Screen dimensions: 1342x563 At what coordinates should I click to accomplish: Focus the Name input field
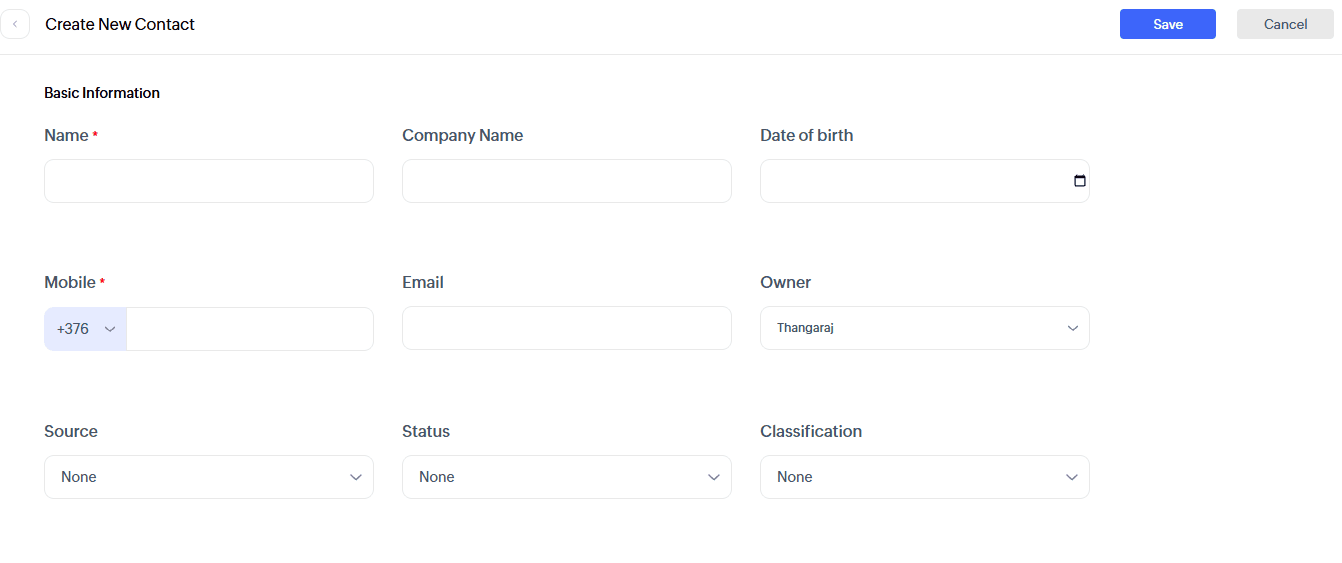click(x=209, y=181)
